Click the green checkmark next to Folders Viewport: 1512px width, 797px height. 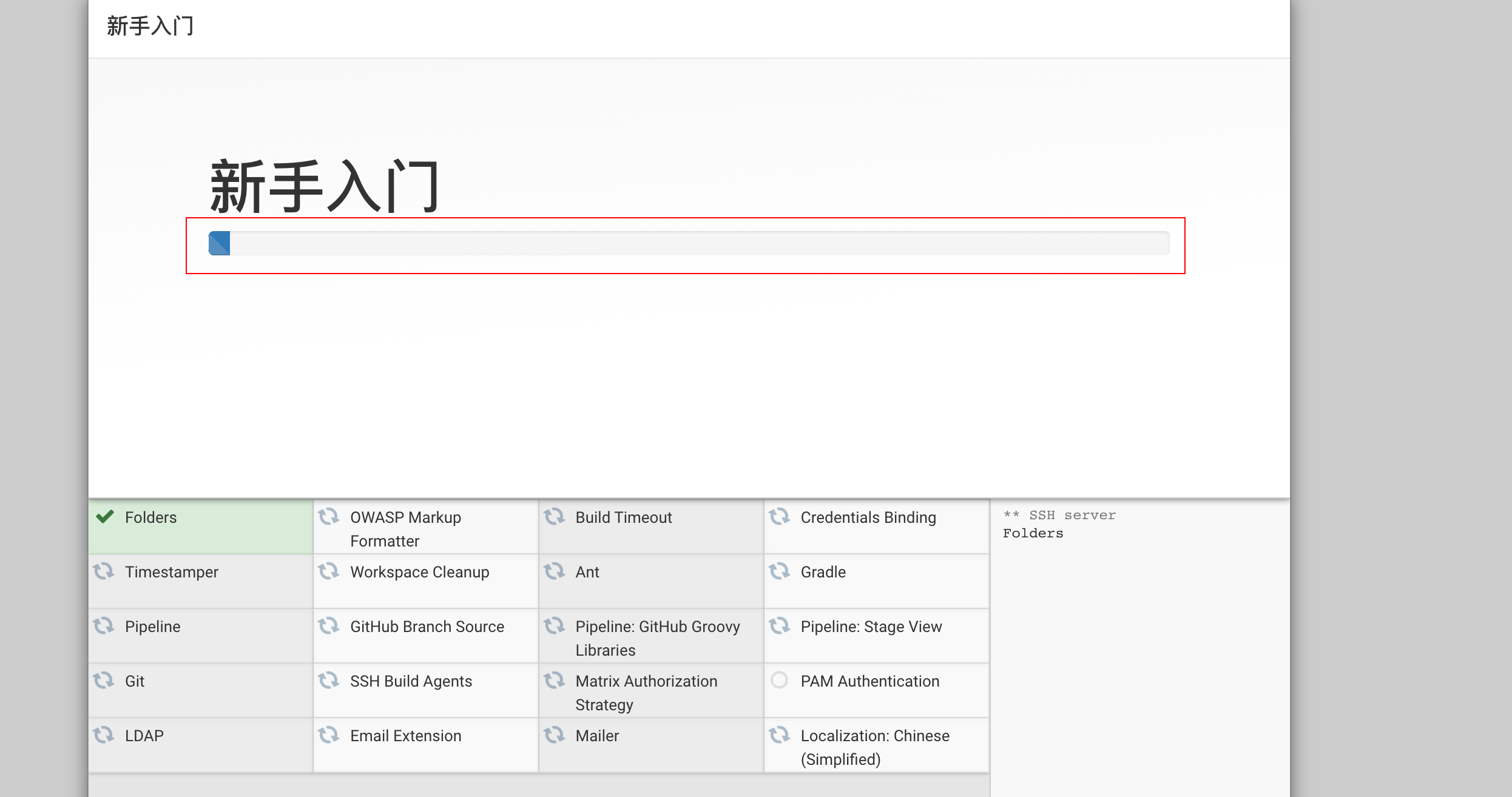coord(106,517)
